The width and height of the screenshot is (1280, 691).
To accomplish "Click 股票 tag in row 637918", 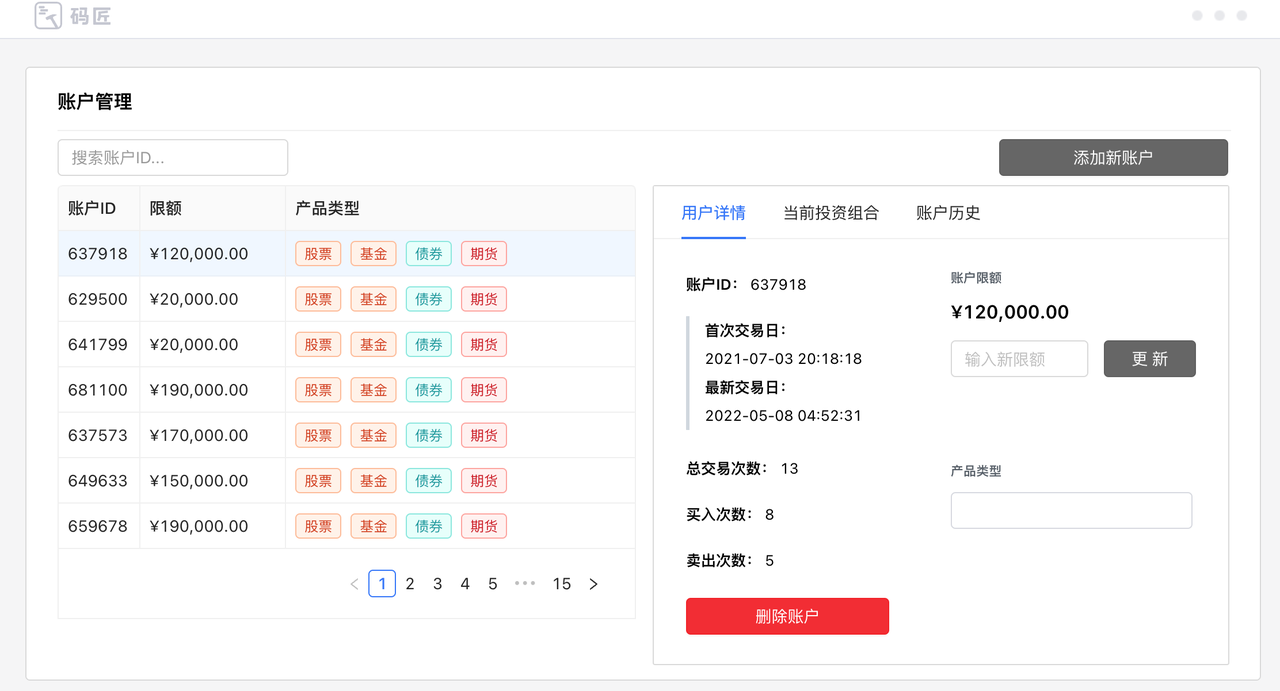I will 318,254.
